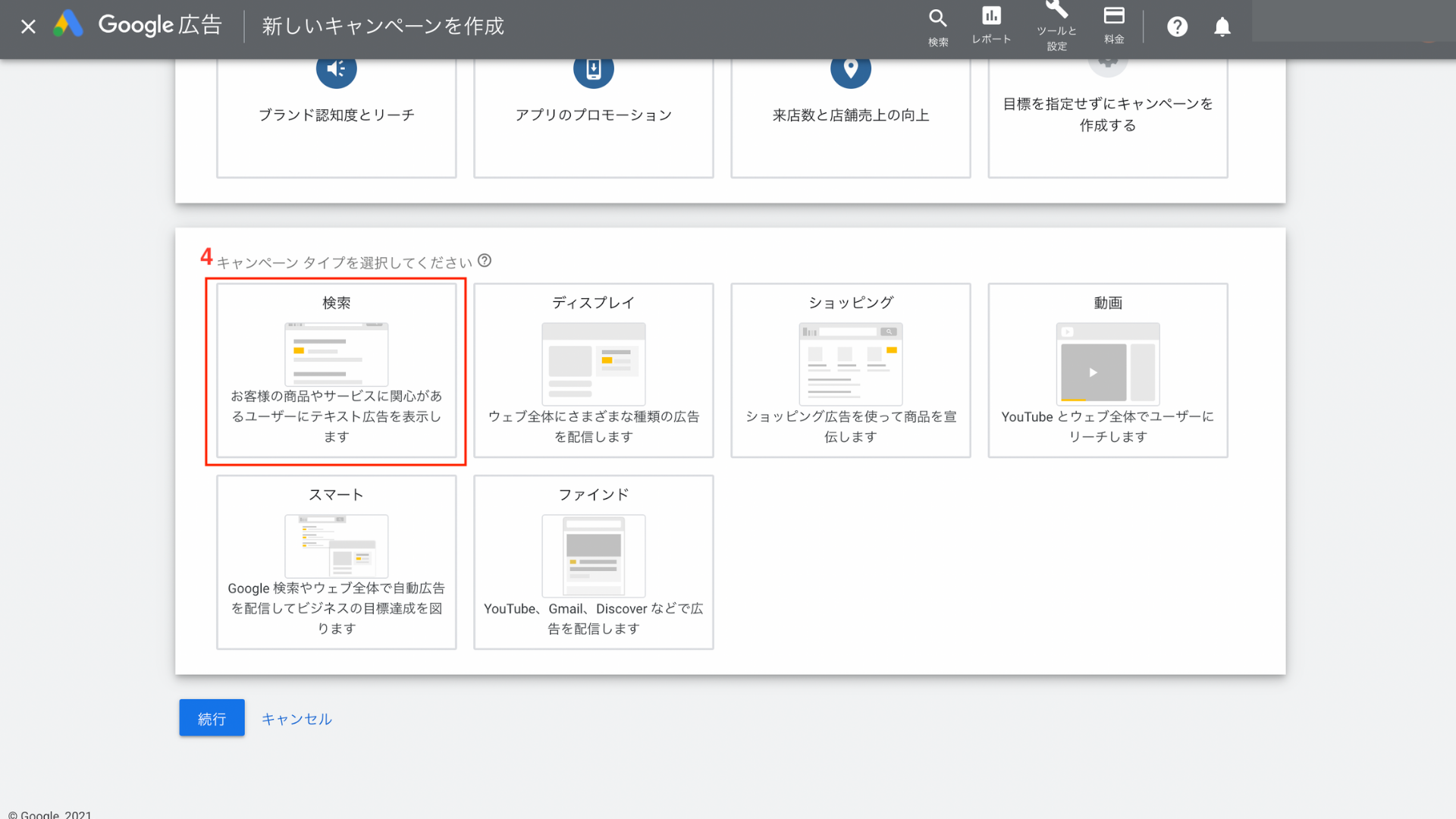This screenshot has width=1456, height=819.
Task: Close the new campaign creation page
Action: coord(28,27)
